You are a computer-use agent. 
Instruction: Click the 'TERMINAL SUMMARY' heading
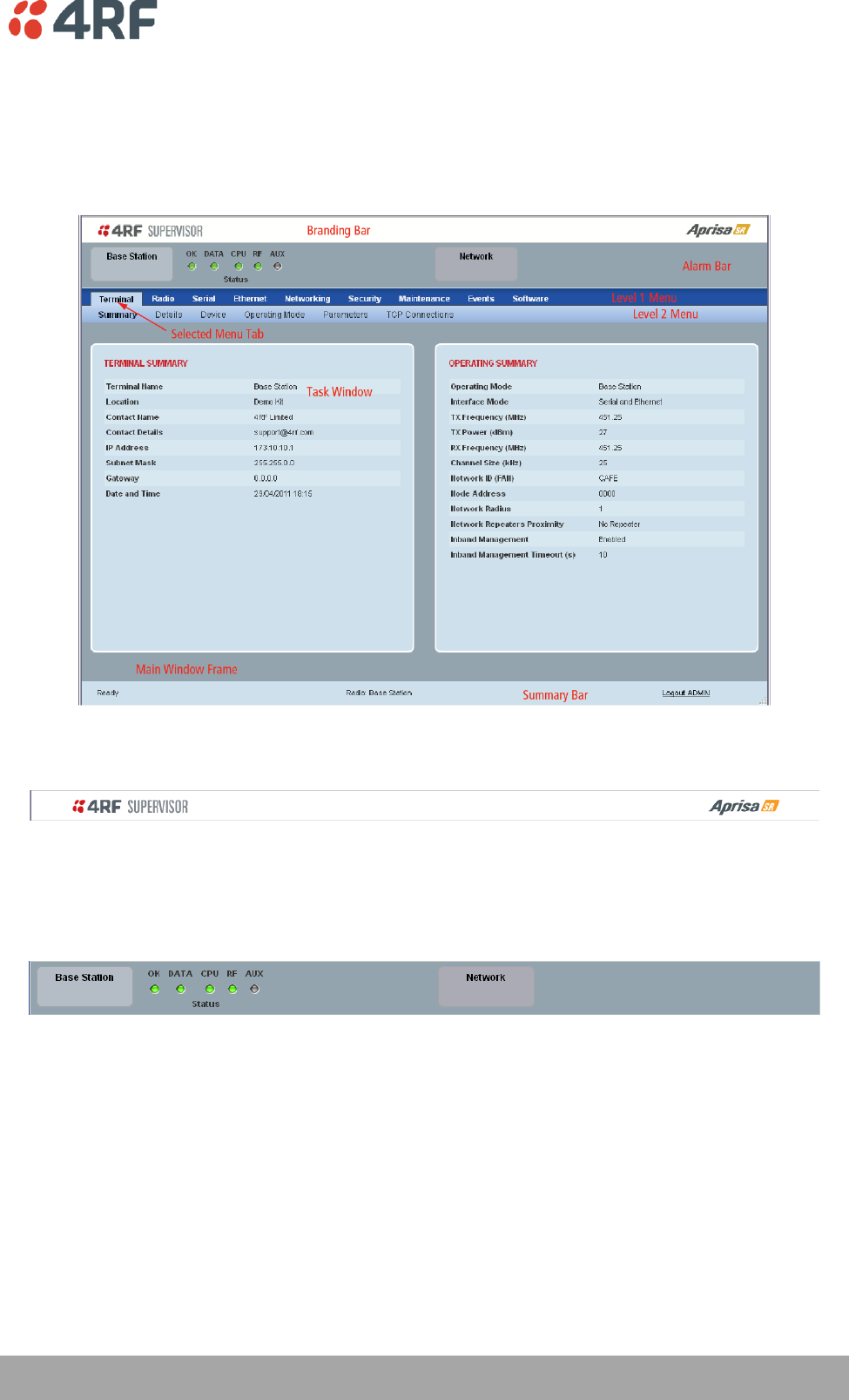[145, 363]
